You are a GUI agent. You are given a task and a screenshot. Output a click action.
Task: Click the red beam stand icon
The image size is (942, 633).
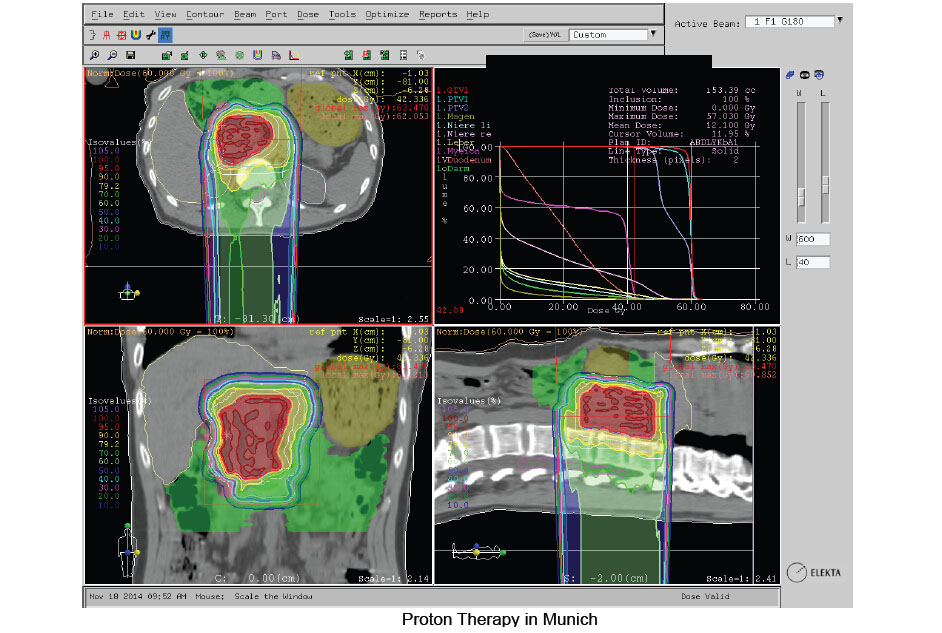(106, 35)
